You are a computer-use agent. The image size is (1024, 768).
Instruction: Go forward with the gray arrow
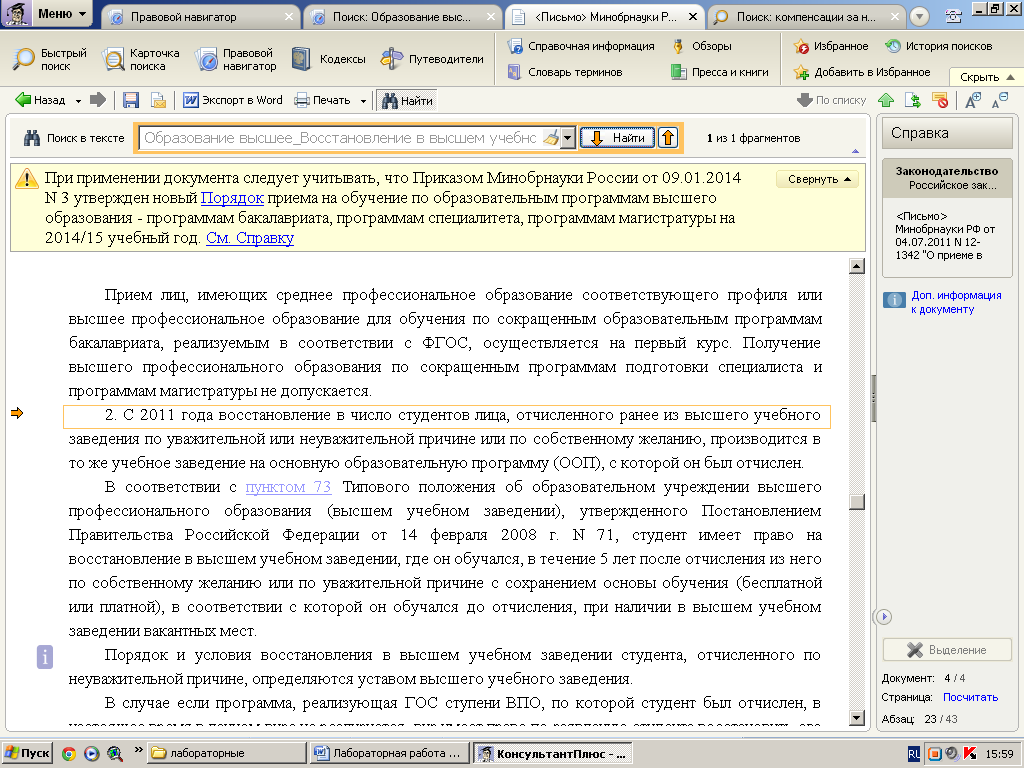pos(98,100)
